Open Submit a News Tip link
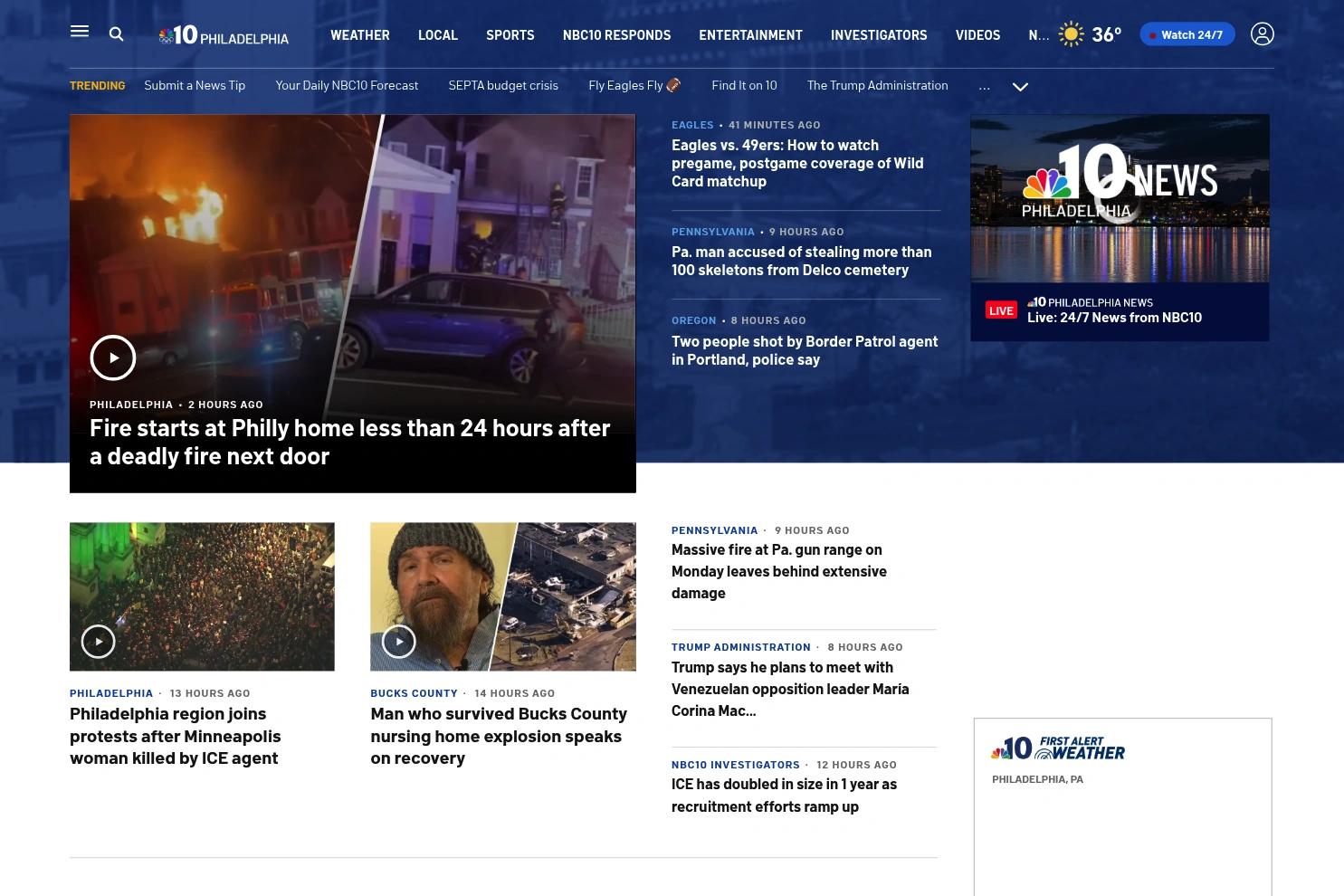Viewport: 1344px width, 896px height. pos(195,85)
